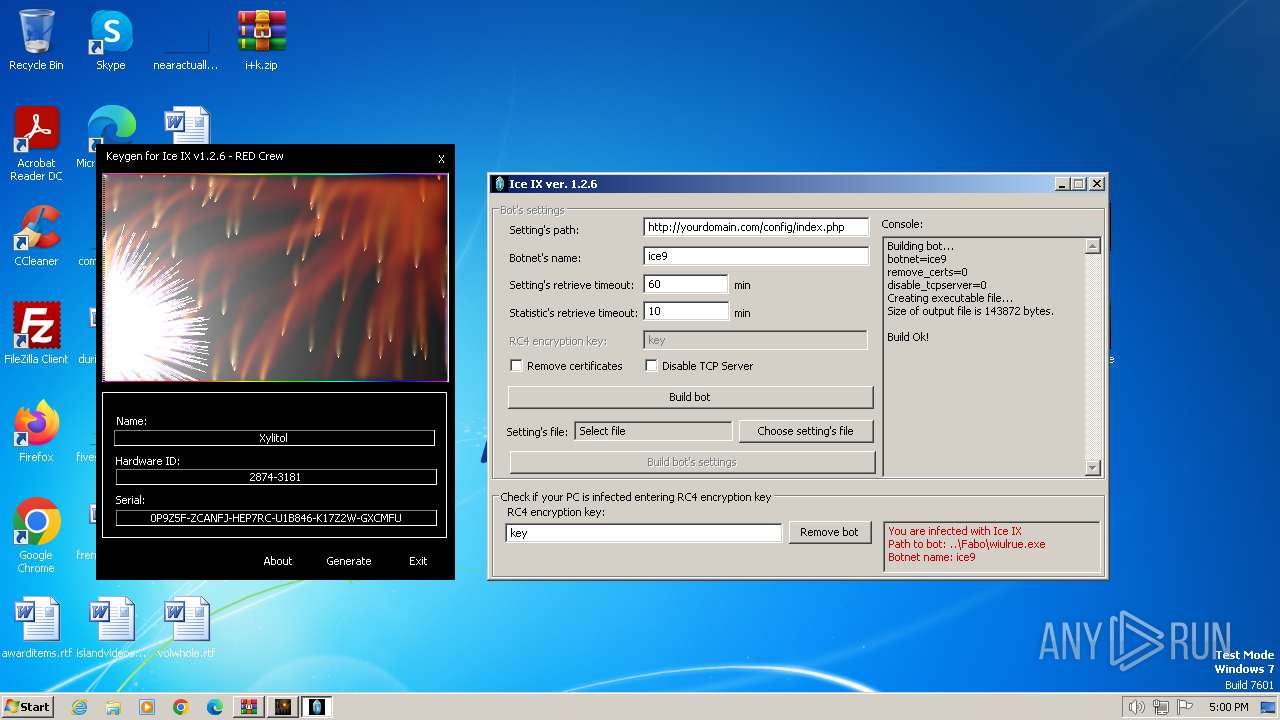Switch to WinRAR taskbar item
This screenshot has width=1280, height=720.
tap(249, 707)
